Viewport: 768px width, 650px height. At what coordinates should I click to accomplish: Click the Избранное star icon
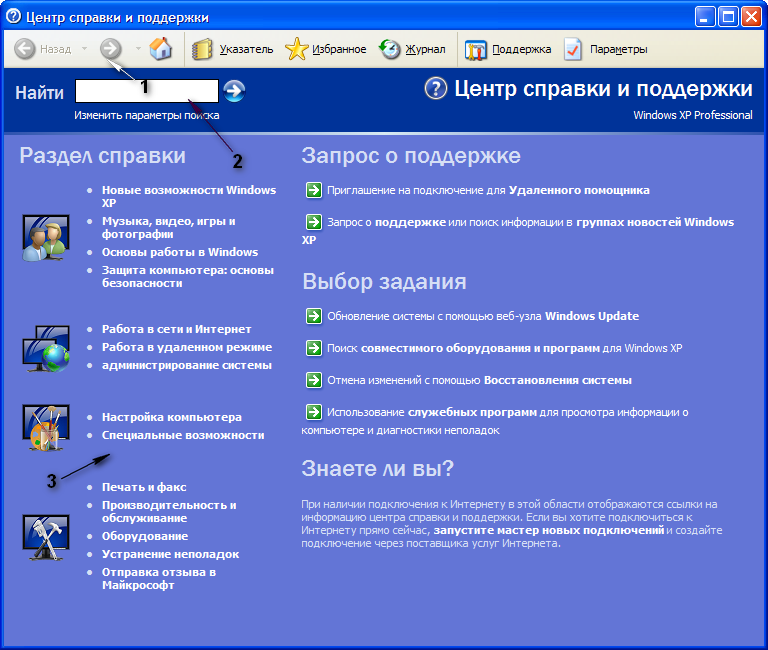click(296, 49)
